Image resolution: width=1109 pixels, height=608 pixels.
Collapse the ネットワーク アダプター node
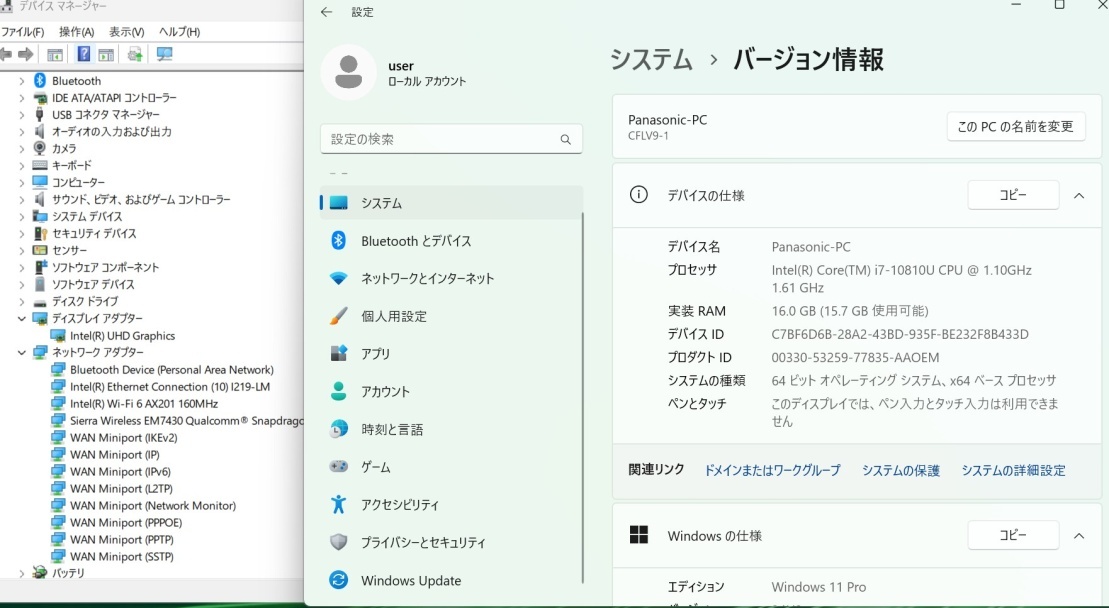pyautogui.click(x=21, y=352)
